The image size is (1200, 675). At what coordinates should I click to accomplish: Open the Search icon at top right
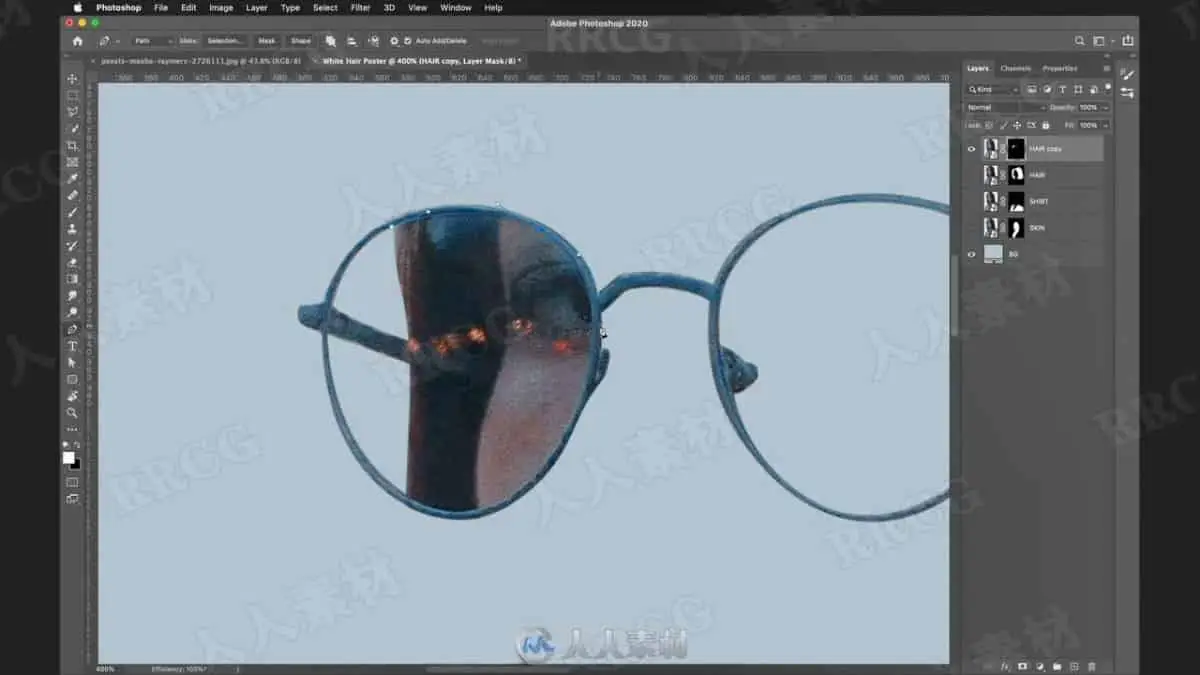(x=1079, y=41)
